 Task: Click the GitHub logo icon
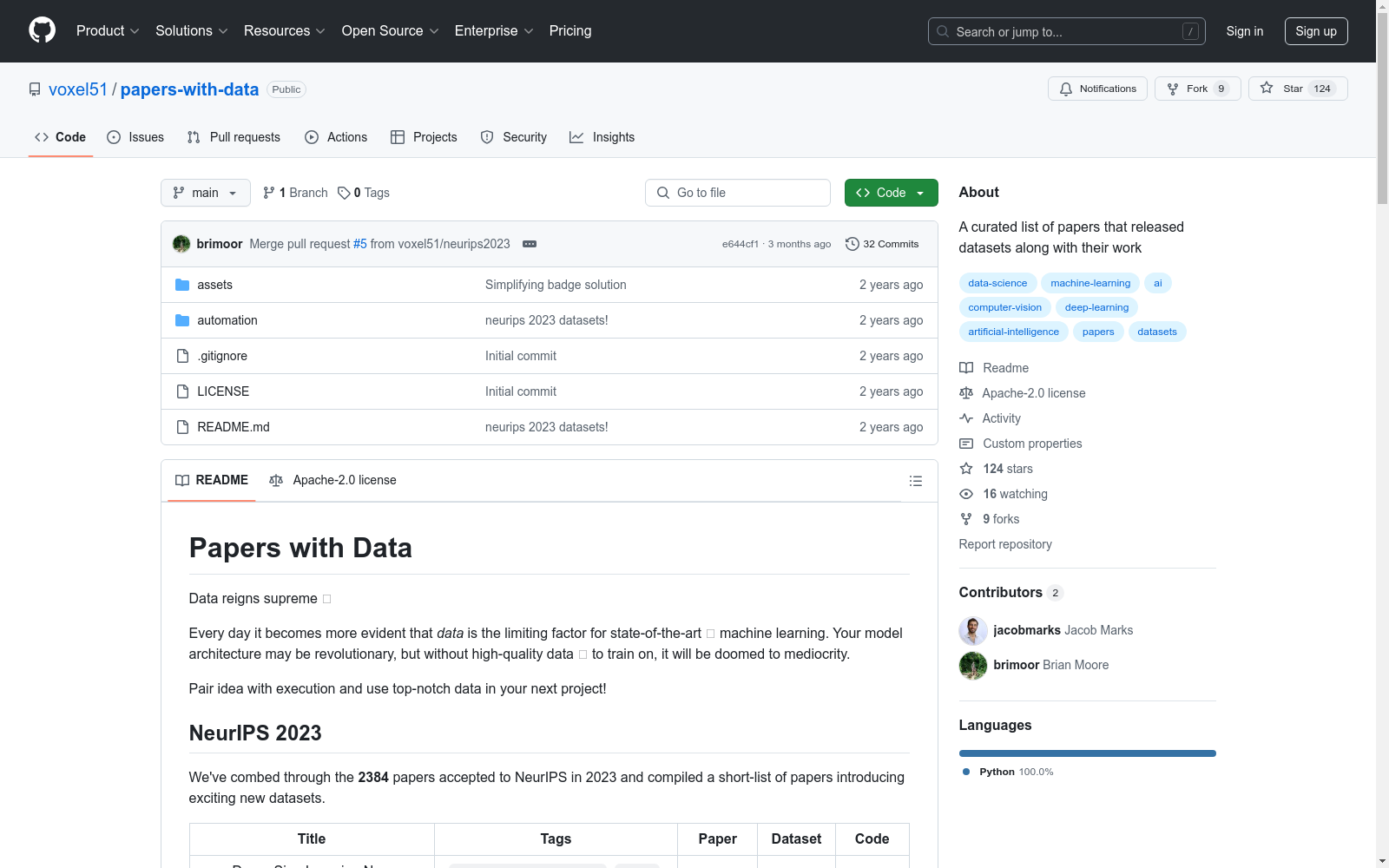point(42,30)
